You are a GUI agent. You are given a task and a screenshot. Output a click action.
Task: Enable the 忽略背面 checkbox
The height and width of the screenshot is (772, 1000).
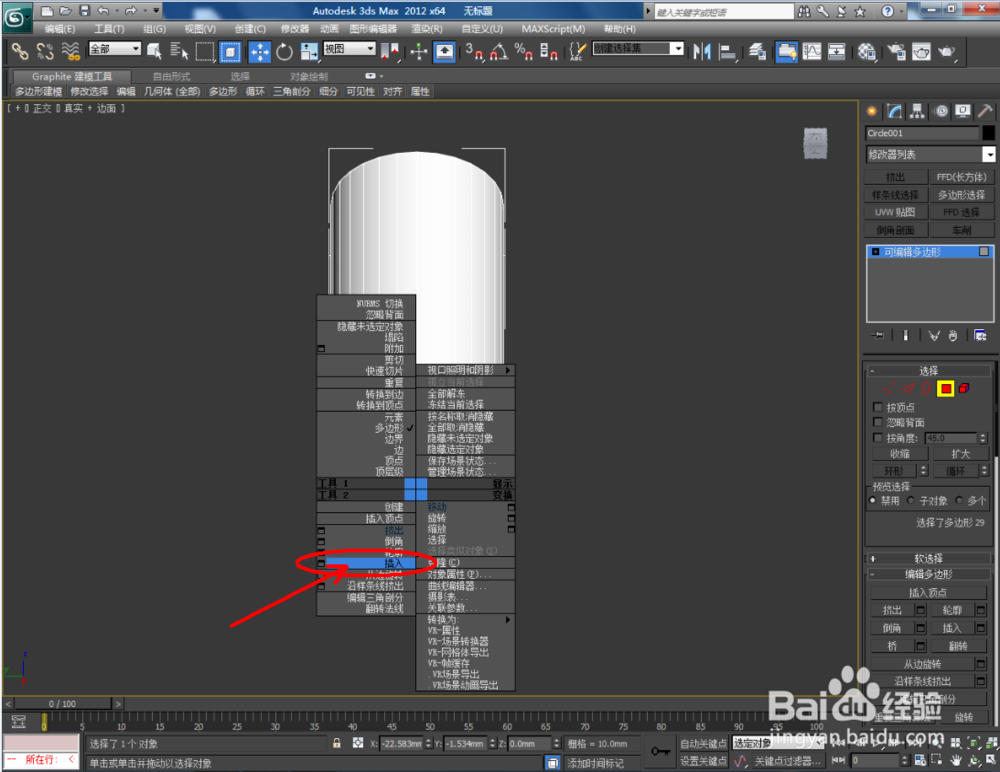point(878,422)
